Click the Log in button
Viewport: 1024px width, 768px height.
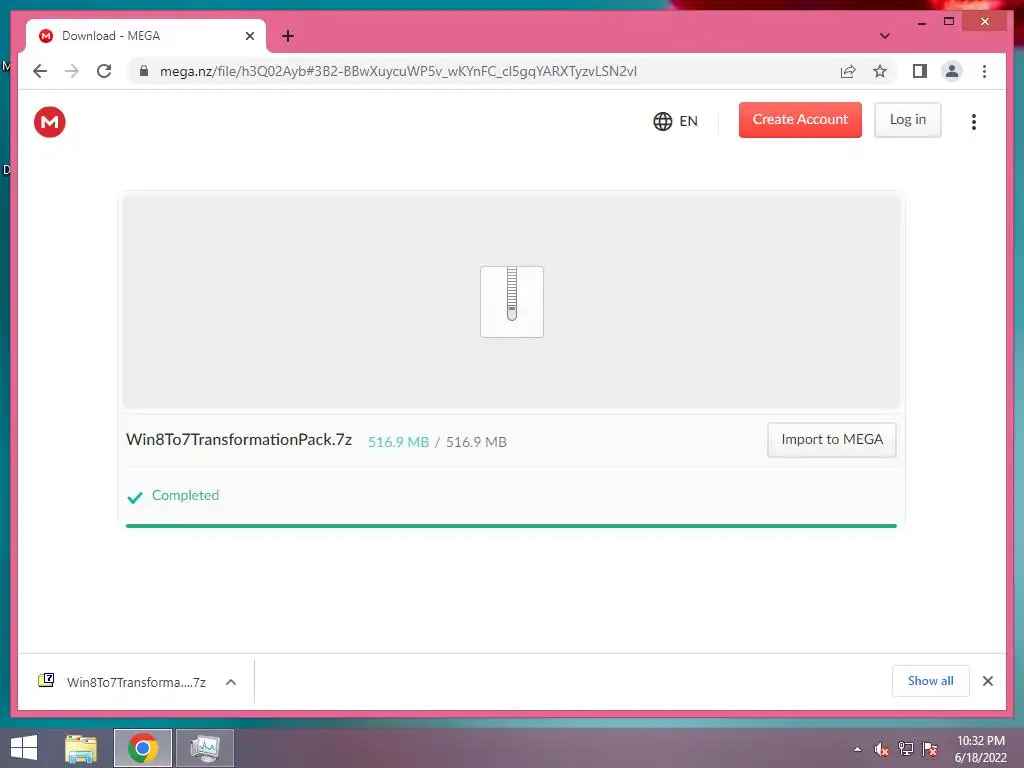907,120
